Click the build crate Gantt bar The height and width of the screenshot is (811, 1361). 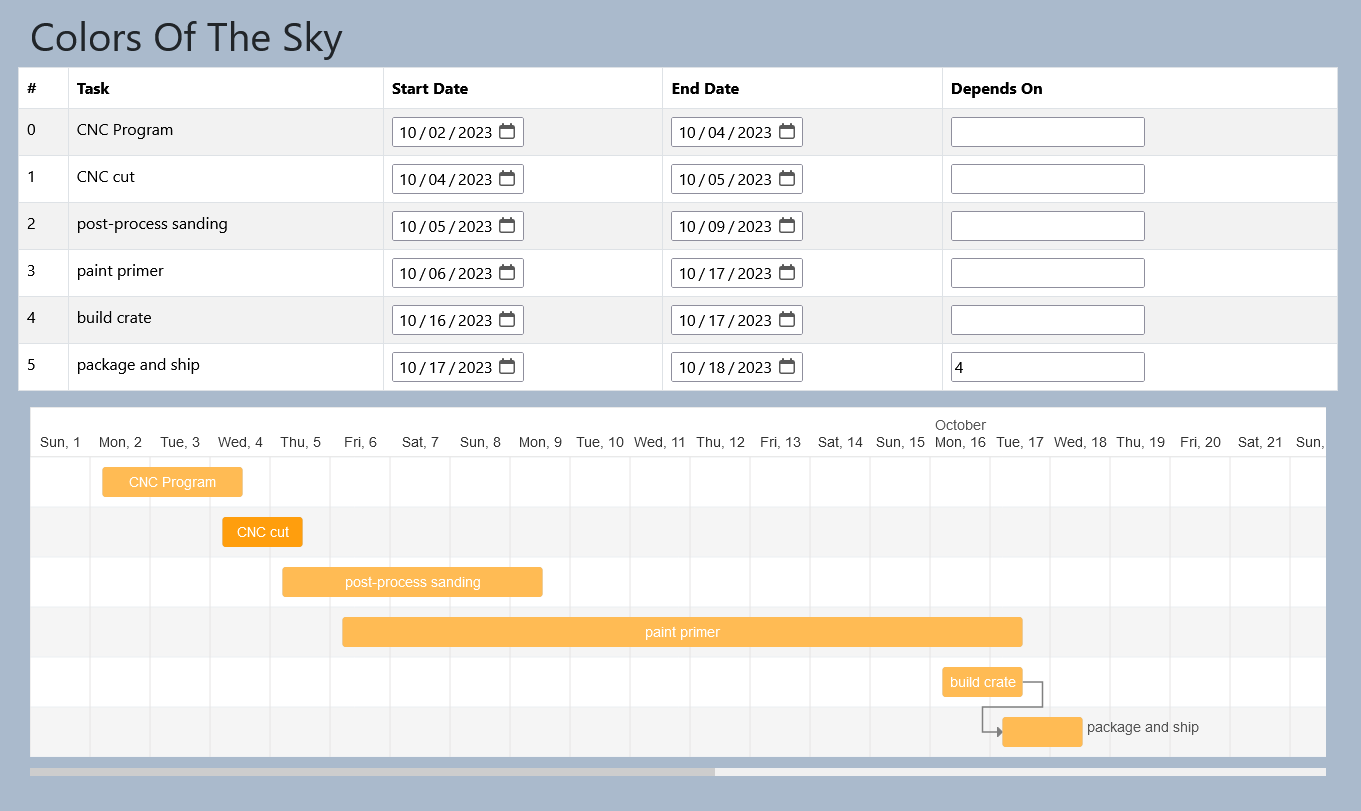(x=982, y=682)
